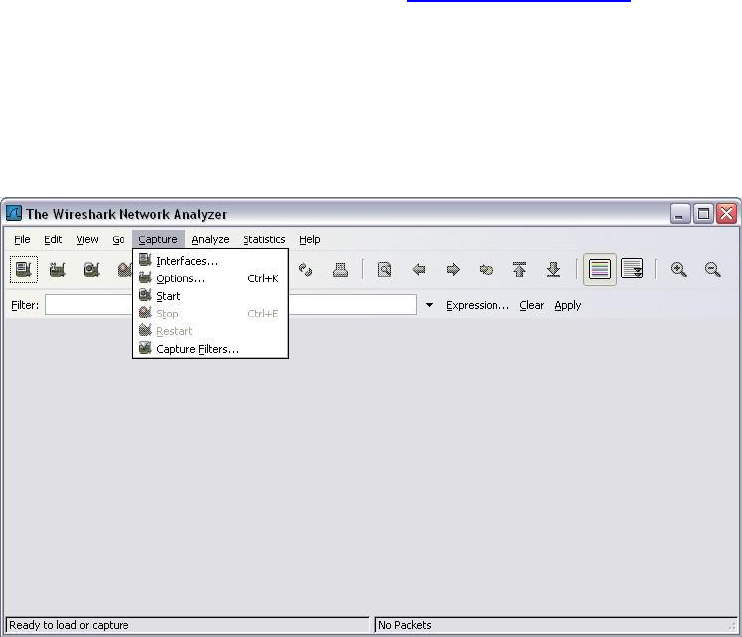
Task: Select Start in the Capture menu
Action: pos(210,296)
